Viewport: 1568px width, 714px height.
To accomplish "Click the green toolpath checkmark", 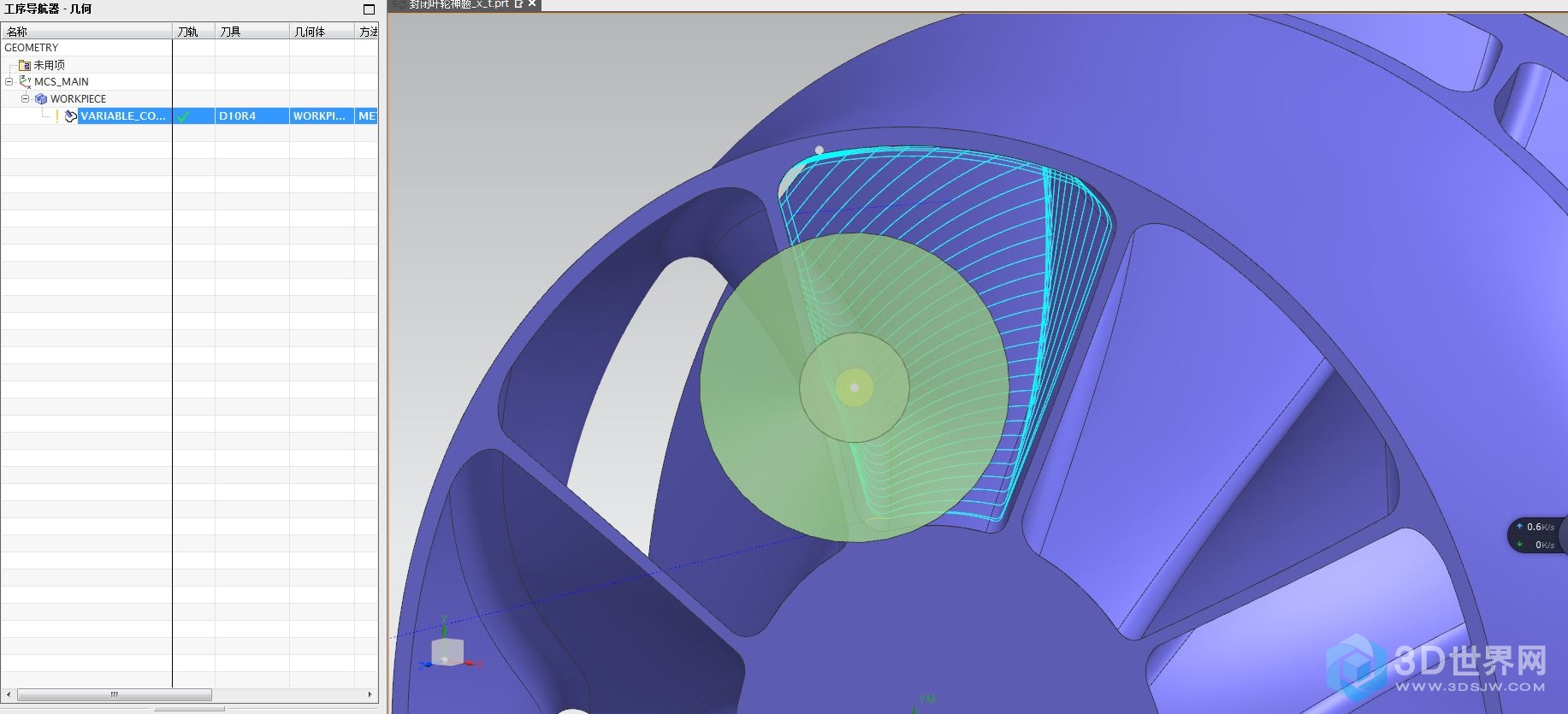I will coord(183,116).
